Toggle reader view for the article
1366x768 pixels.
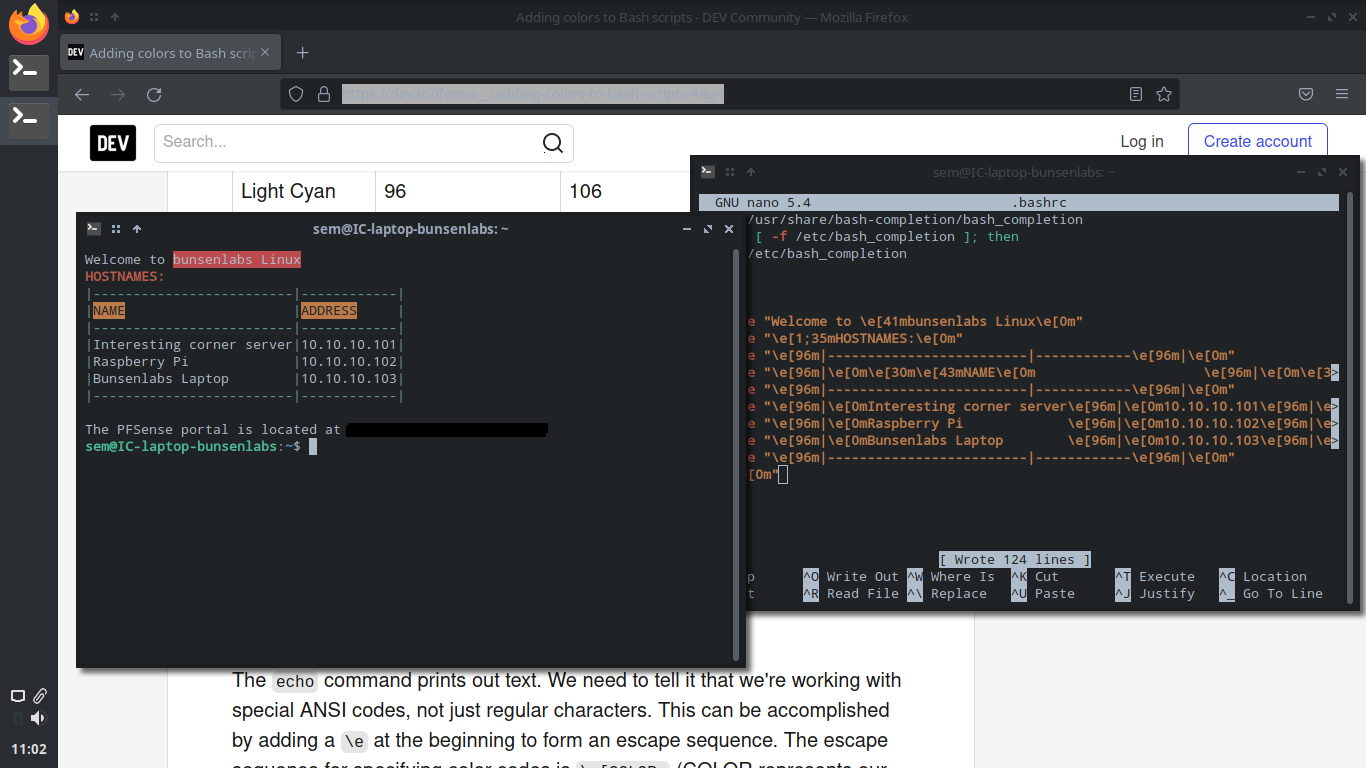pos(1135,93)
